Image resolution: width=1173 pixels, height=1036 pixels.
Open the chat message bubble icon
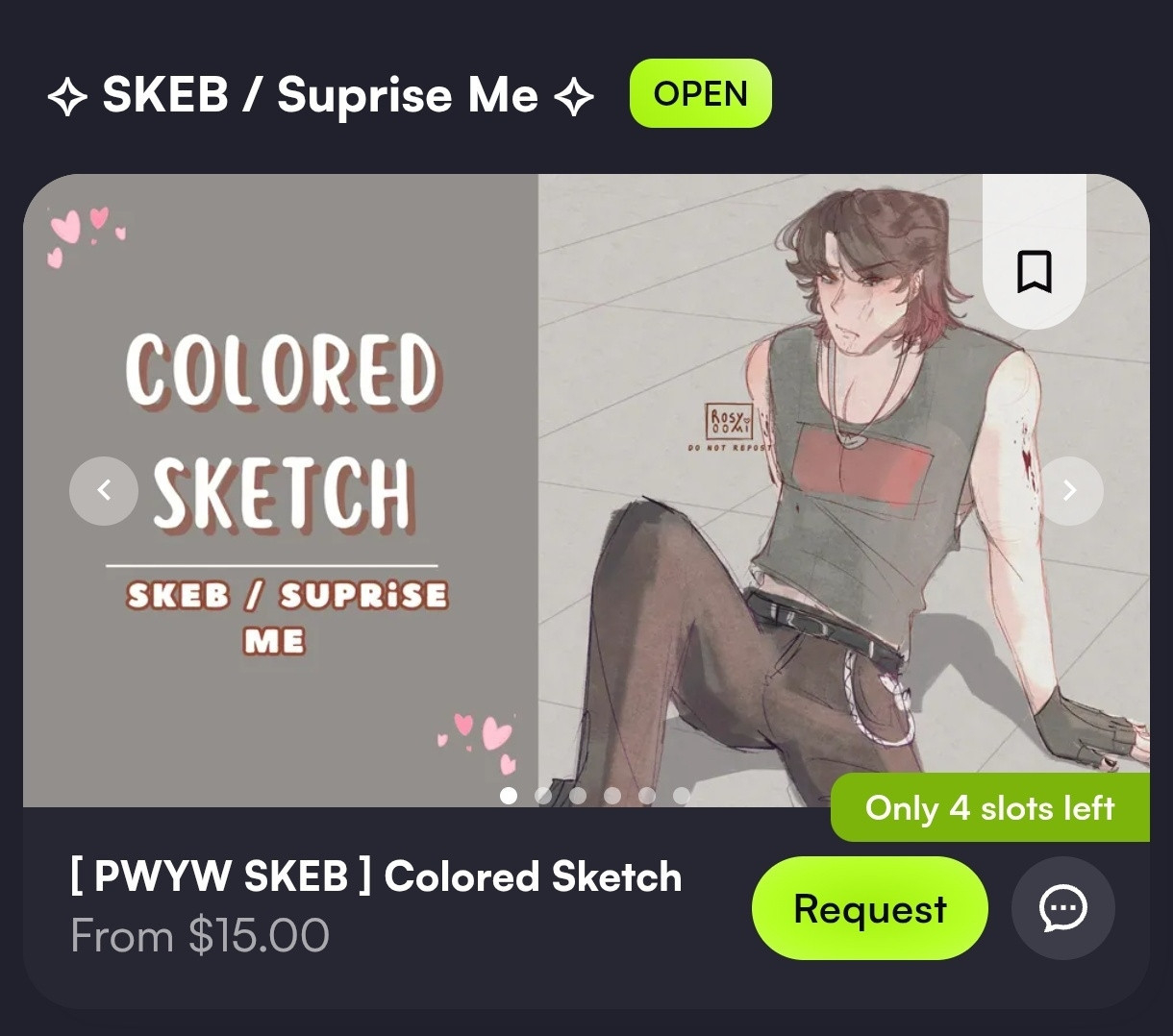[1063, 908]
